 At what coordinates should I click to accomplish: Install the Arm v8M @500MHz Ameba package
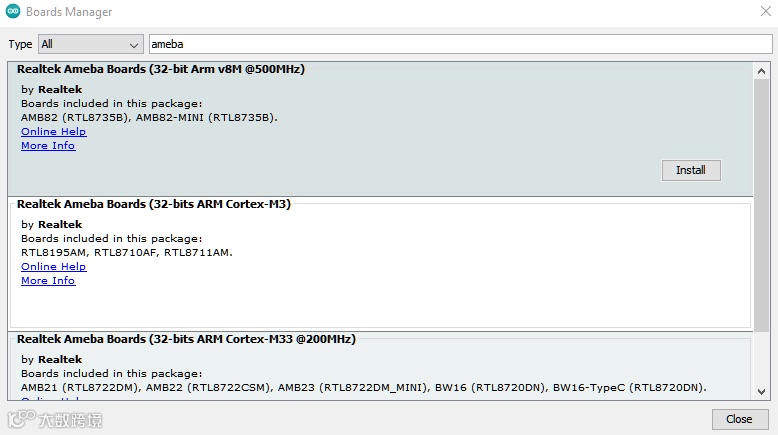691,170
